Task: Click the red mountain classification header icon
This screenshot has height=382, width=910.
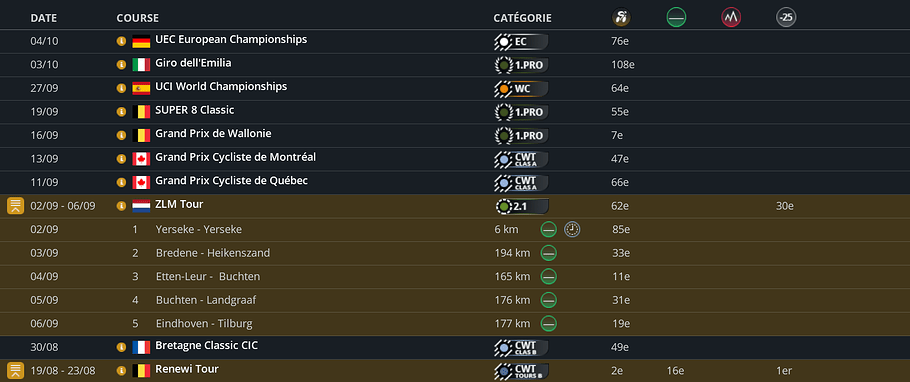Action: 731,17
